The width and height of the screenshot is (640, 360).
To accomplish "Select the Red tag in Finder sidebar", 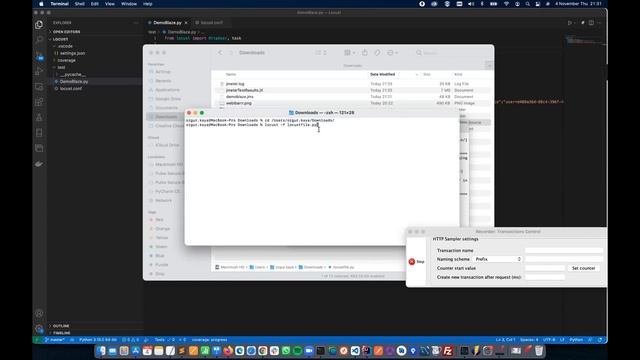I will 159,220.
